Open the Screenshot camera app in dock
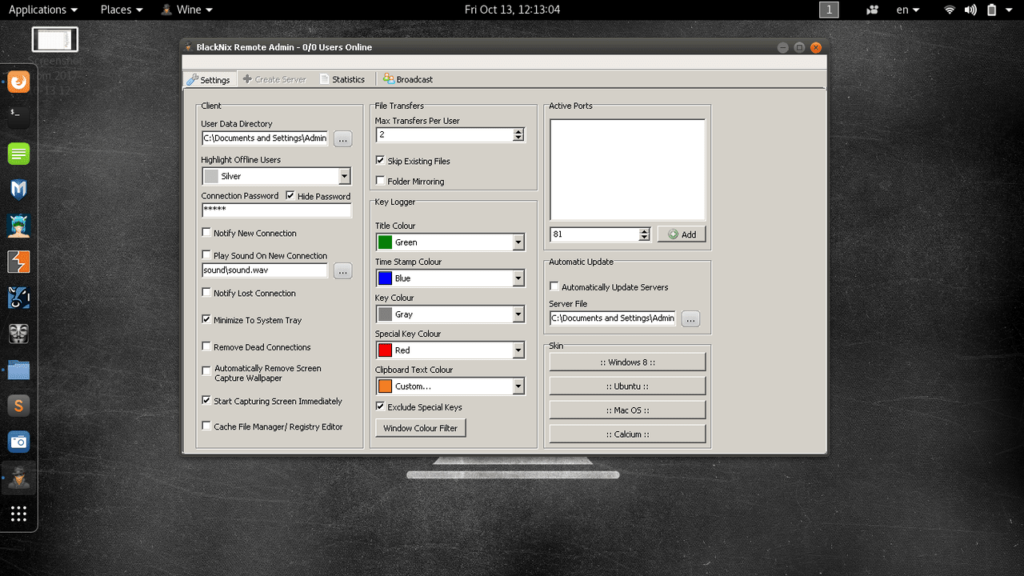 coord(19,442)
